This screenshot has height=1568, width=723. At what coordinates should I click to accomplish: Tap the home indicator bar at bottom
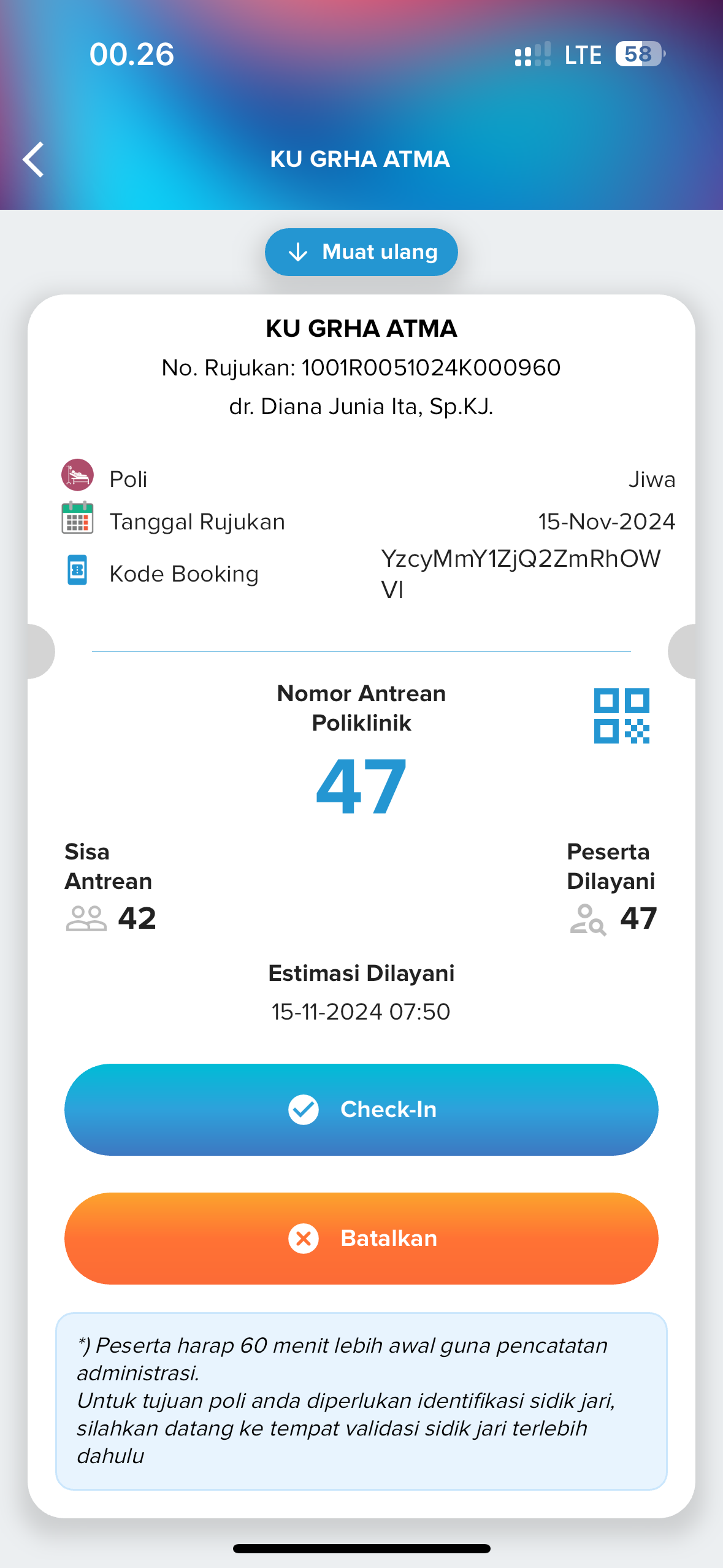(x=361, y=1548)
